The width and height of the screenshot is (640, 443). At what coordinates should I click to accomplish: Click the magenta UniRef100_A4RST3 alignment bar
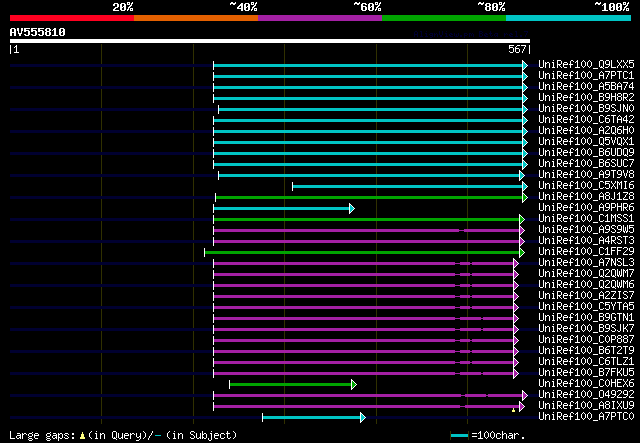366,242
